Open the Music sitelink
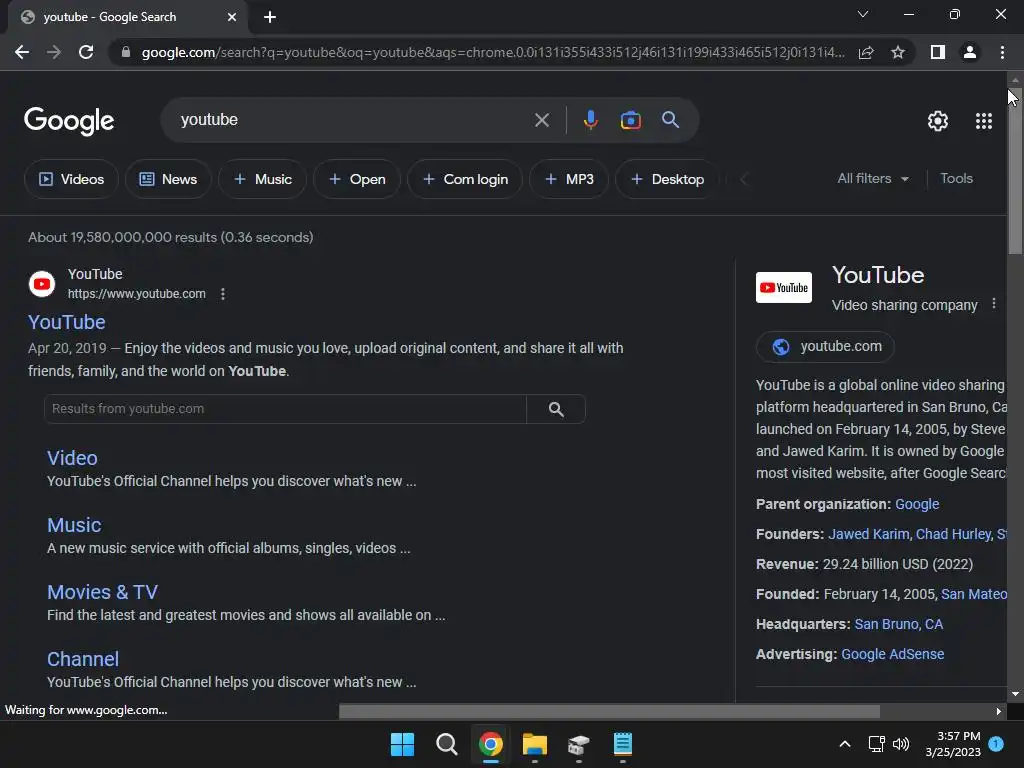Viewport: 1024px width, 768px height. [x=74, y=525]
